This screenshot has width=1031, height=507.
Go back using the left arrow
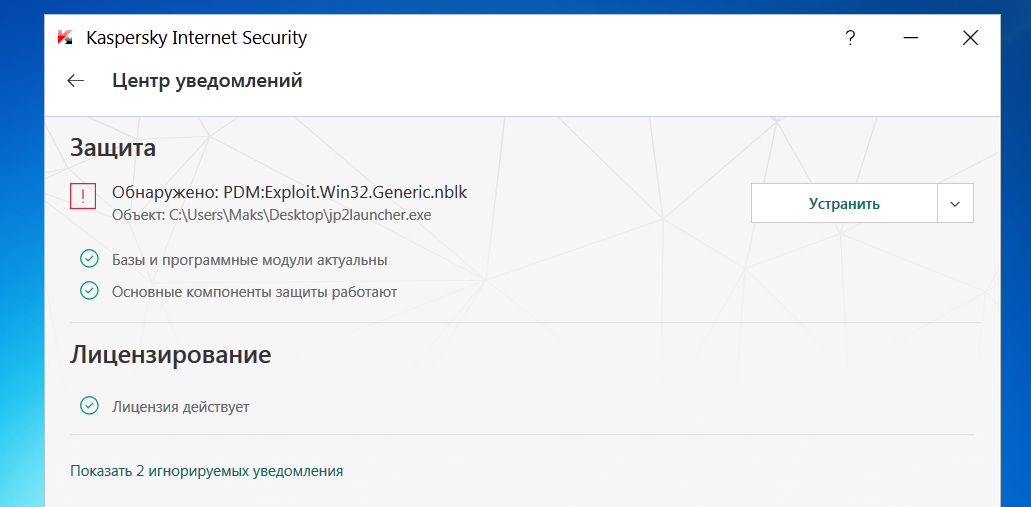[x=76, y=81]
